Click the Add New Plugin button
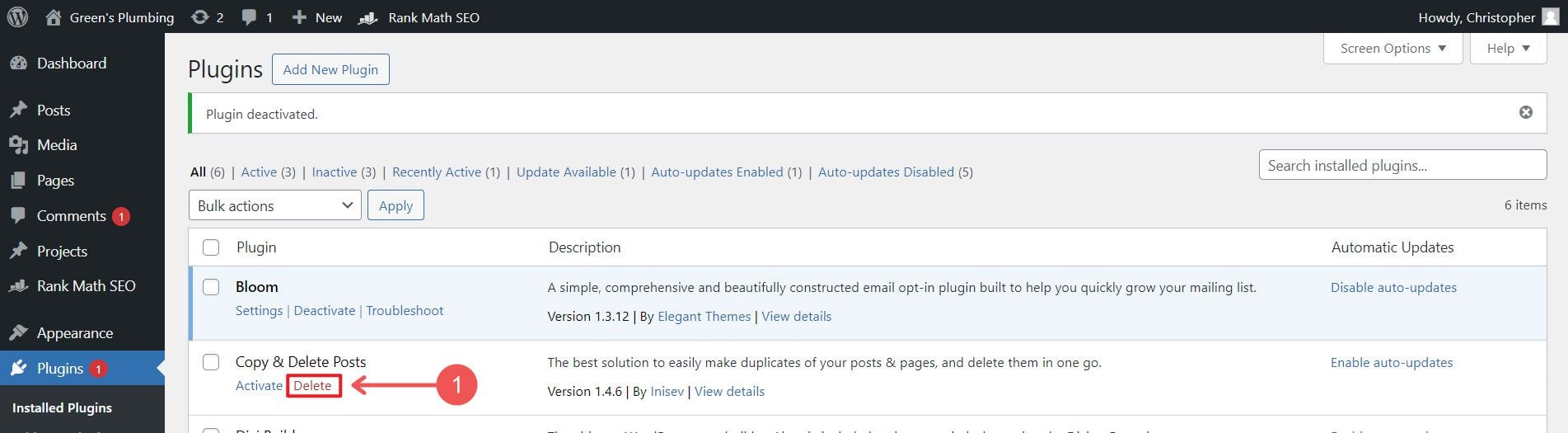 click(x=330, y=70)
